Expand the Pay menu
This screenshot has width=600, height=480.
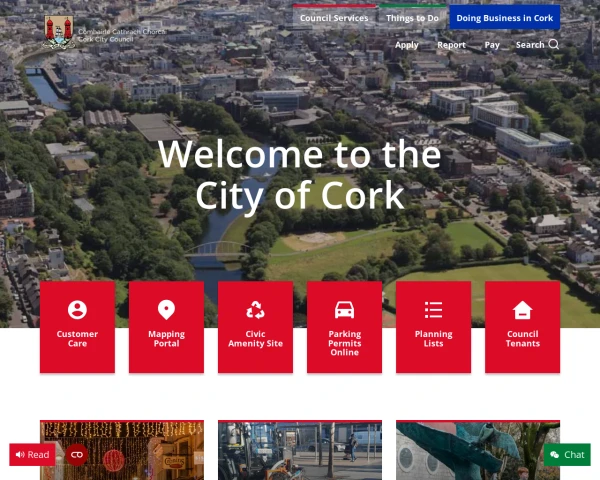pos(492,45)
